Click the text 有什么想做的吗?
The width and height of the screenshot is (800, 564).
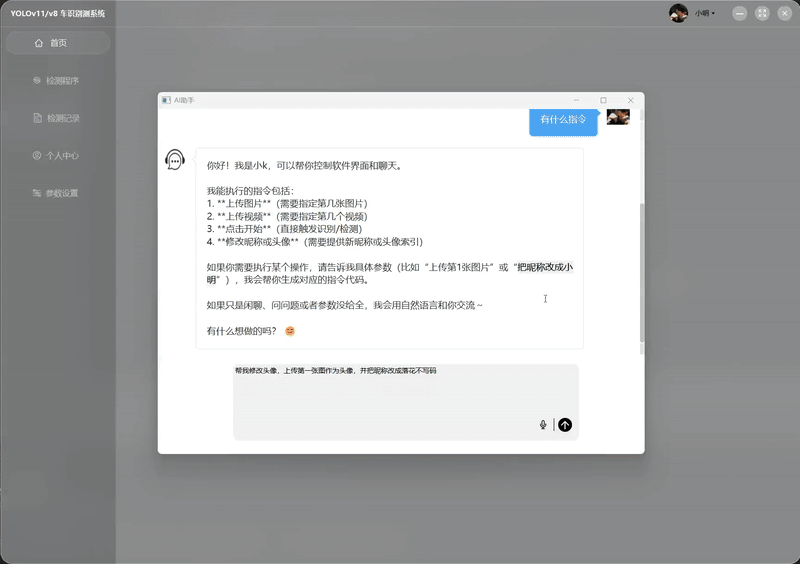(x=241, y=331)
